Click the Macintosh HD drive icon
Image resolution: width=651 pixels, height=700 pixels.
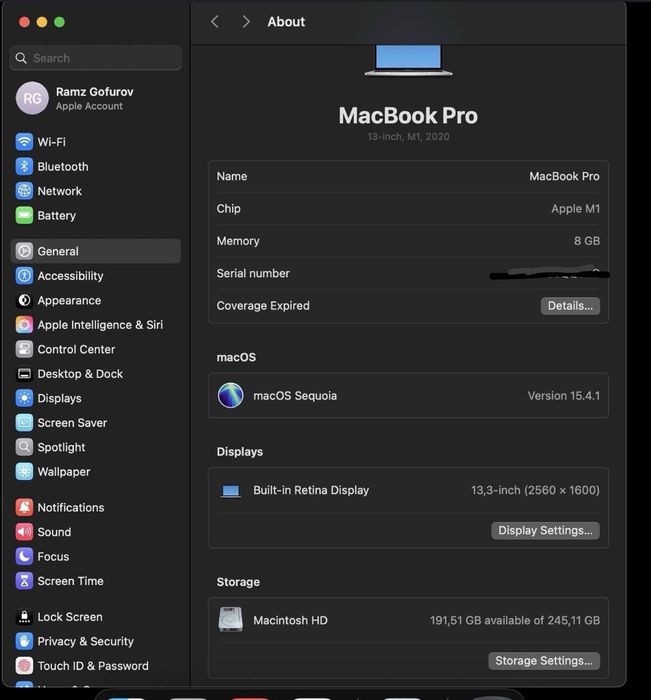point(231,620)
